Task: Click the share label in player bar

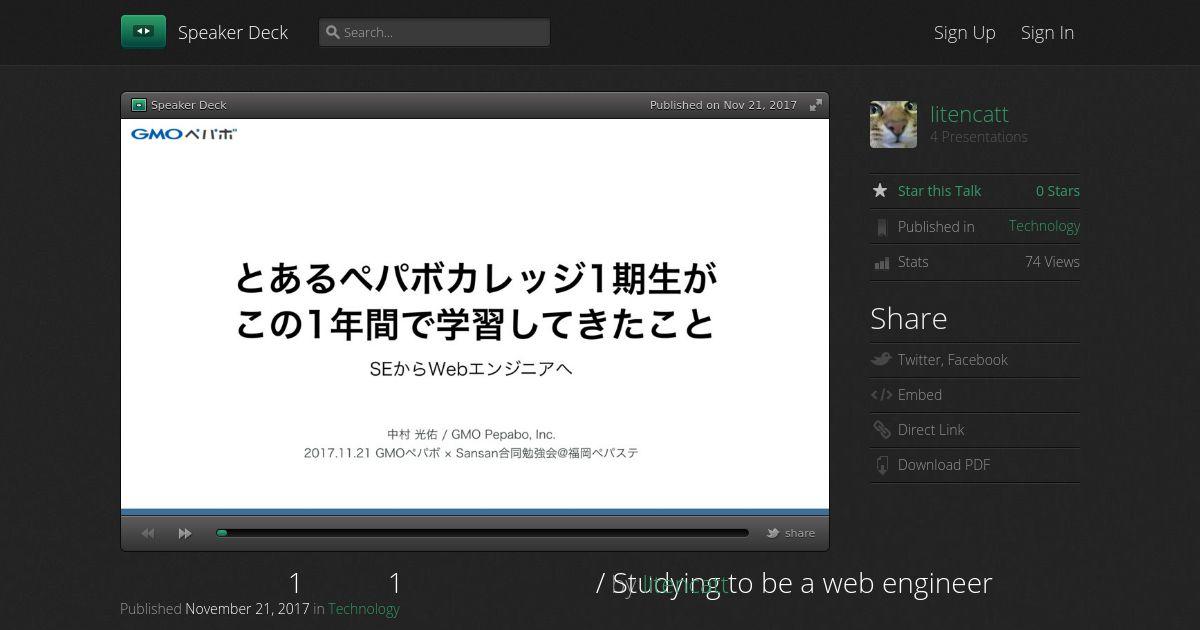Action: 800,533
